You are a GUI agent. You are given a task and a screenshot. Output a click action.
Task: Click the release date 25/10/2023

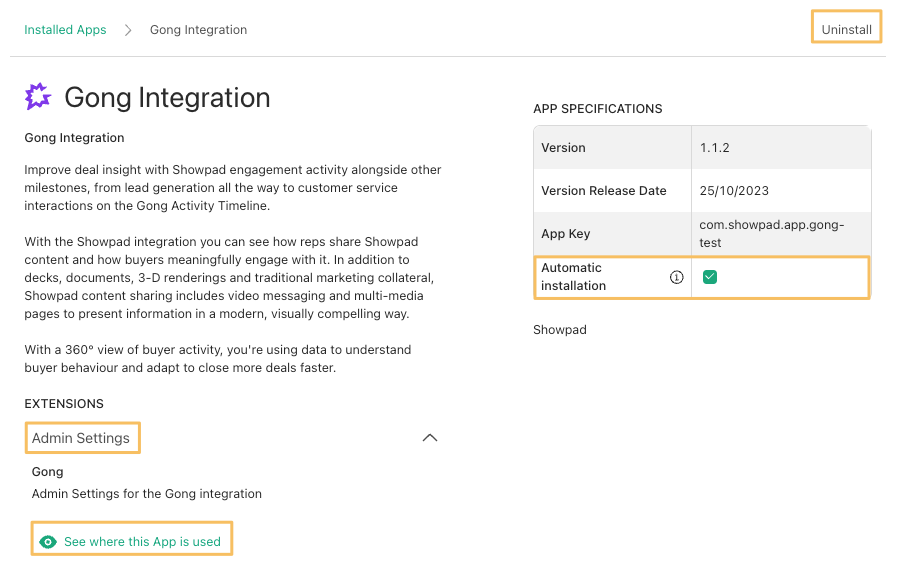(734, 191)
